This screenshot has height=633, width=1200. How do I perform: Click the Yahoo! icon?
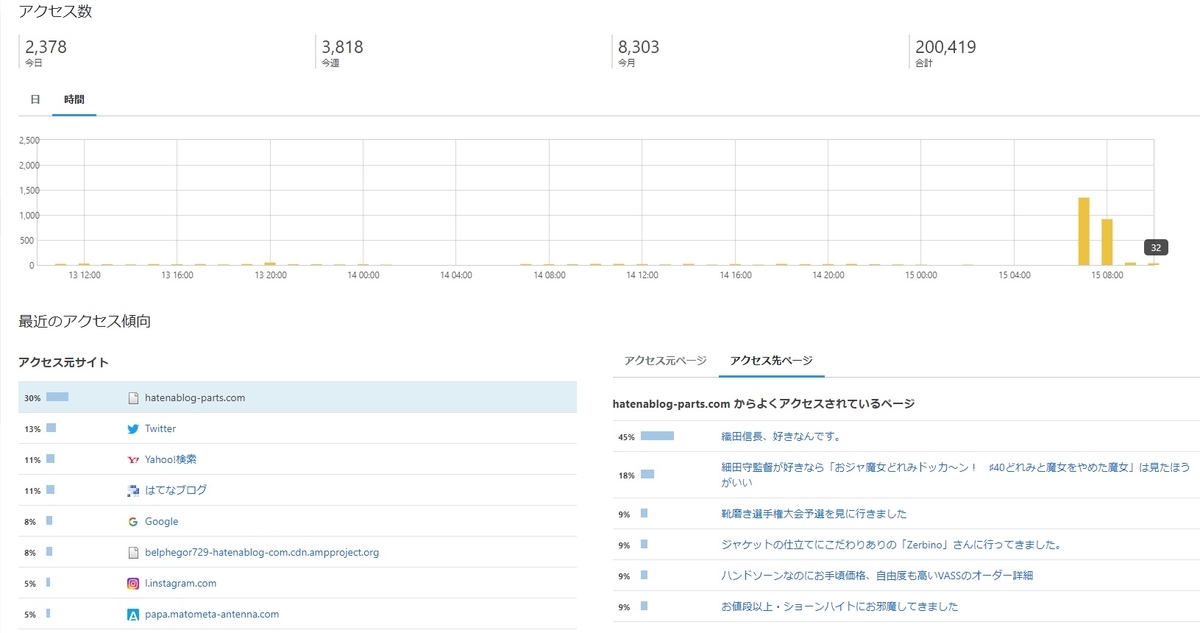coord(133,460)
